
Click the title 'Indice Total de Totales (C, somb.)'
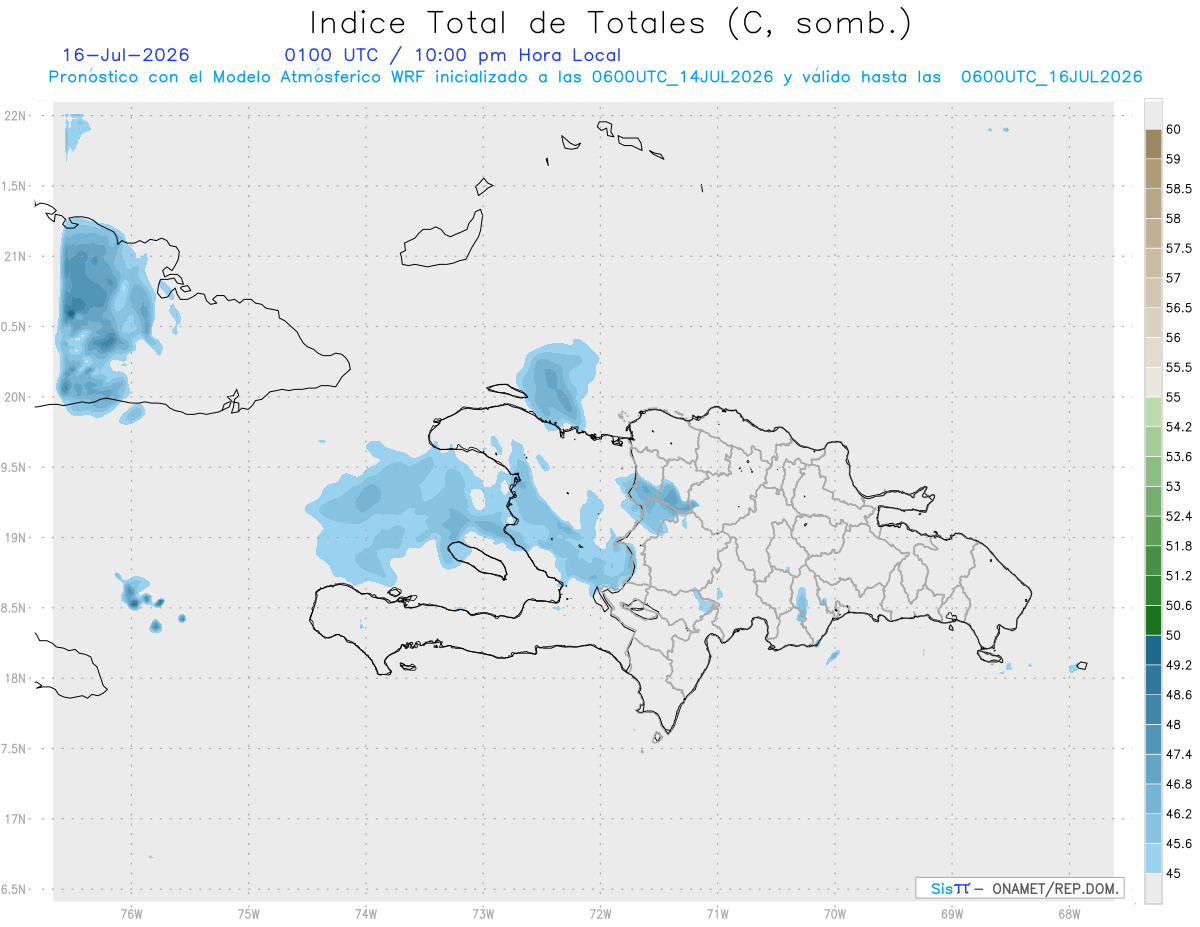point(610,22)
